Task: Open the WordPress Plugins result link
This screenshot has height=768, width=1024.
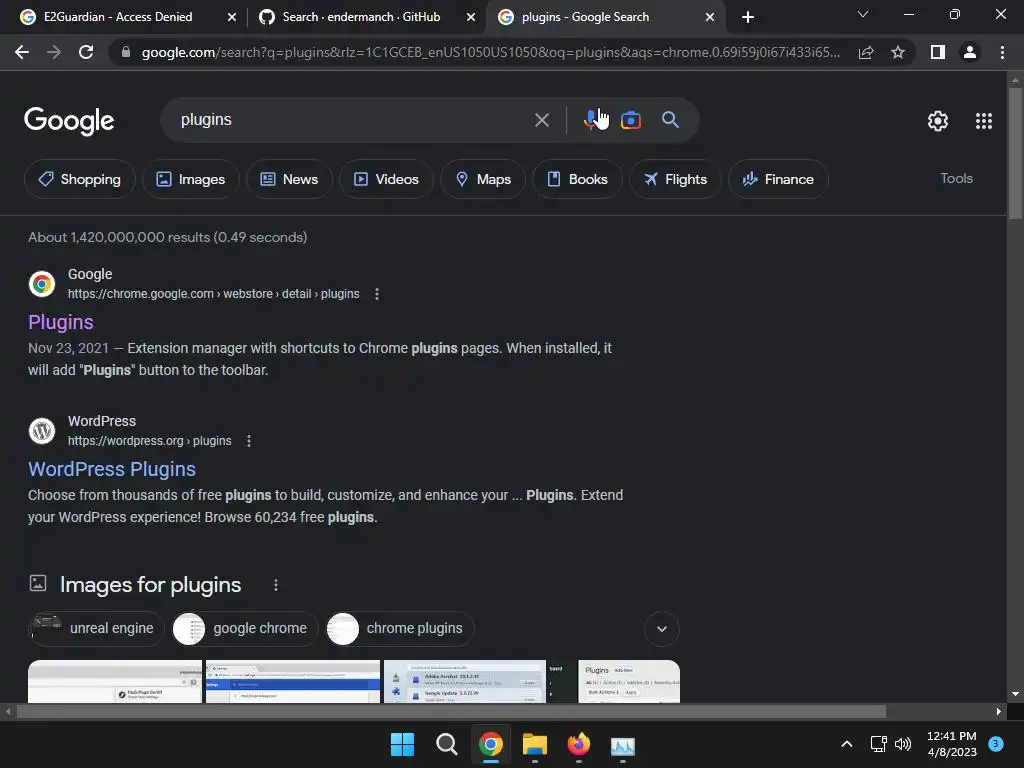Action: click(x=112, y=469)
